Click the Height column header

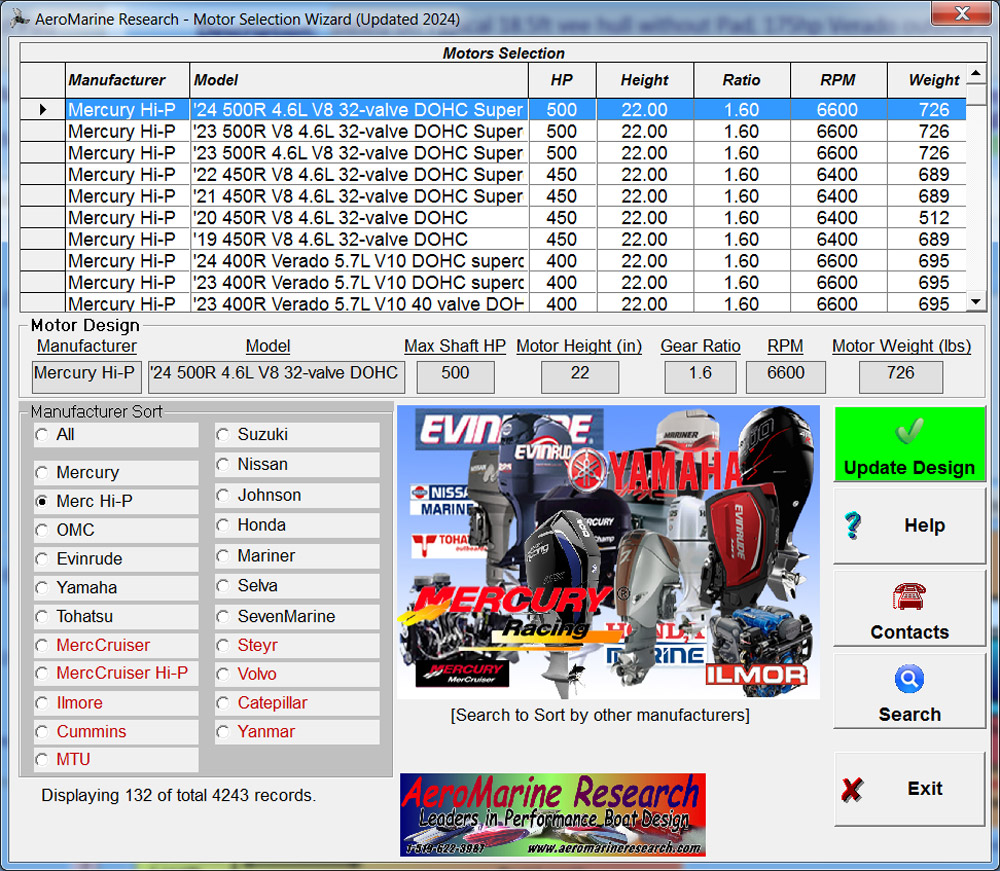click(x=644, y=80)
